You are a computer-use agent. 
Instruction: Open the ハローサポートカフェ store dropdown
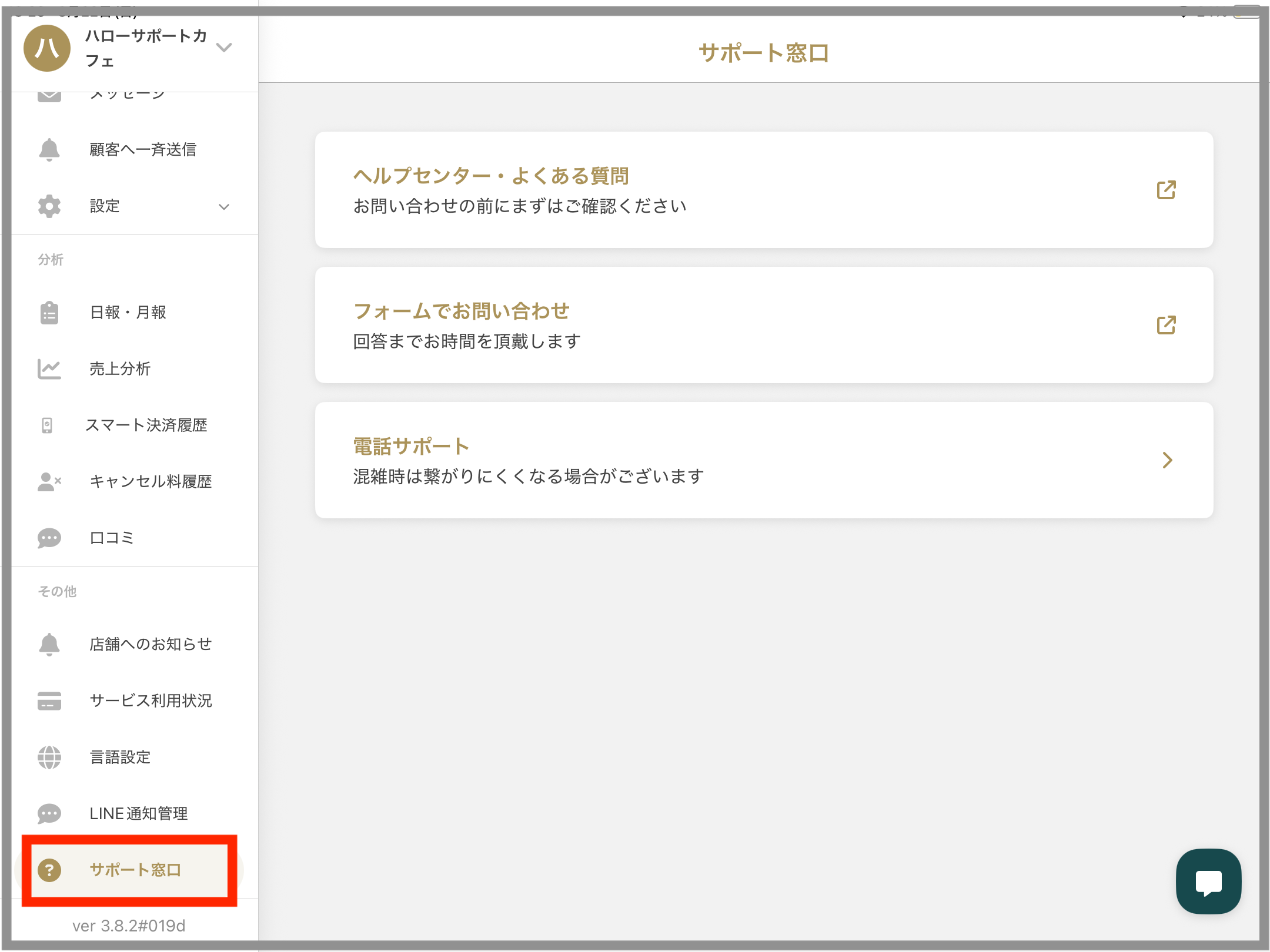pos(224,47)
